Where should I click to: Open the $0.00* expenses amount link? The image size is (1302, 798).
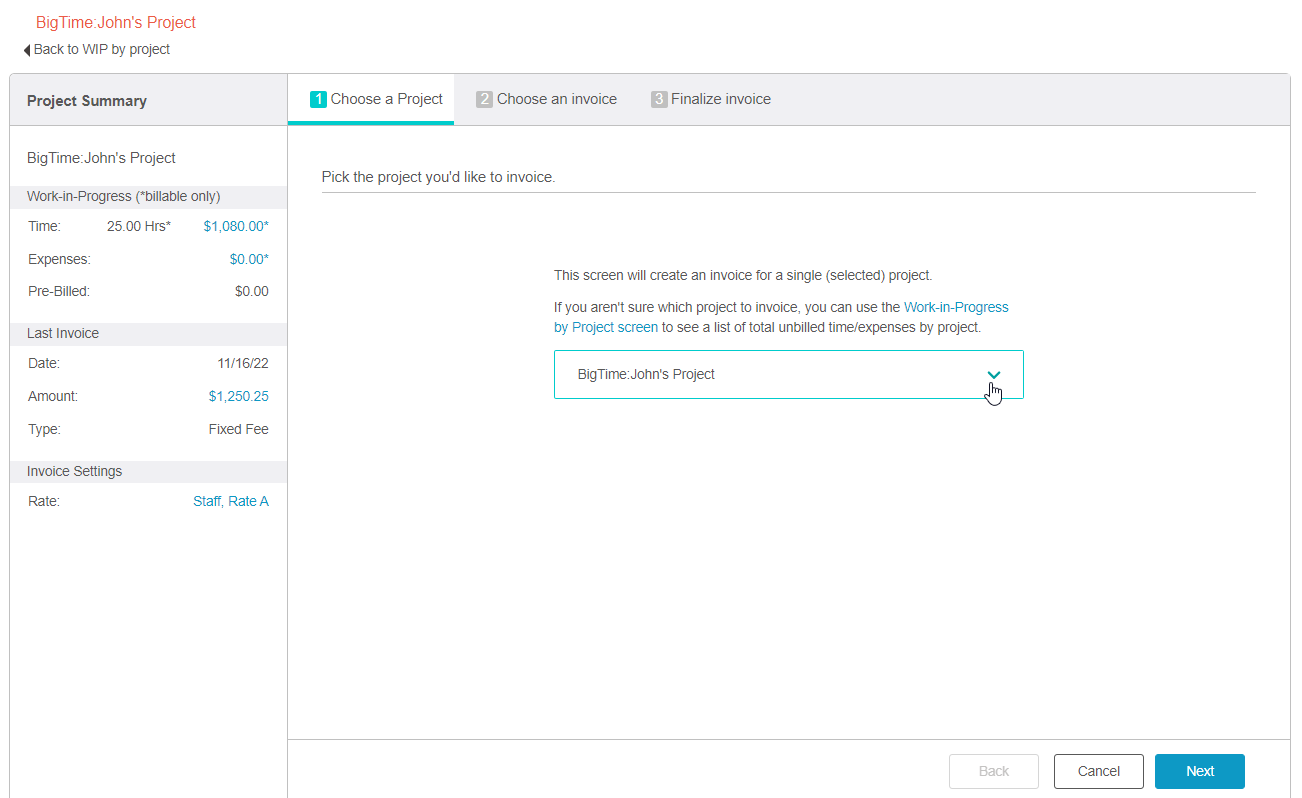pyautogui.click(x=249, y=259)
